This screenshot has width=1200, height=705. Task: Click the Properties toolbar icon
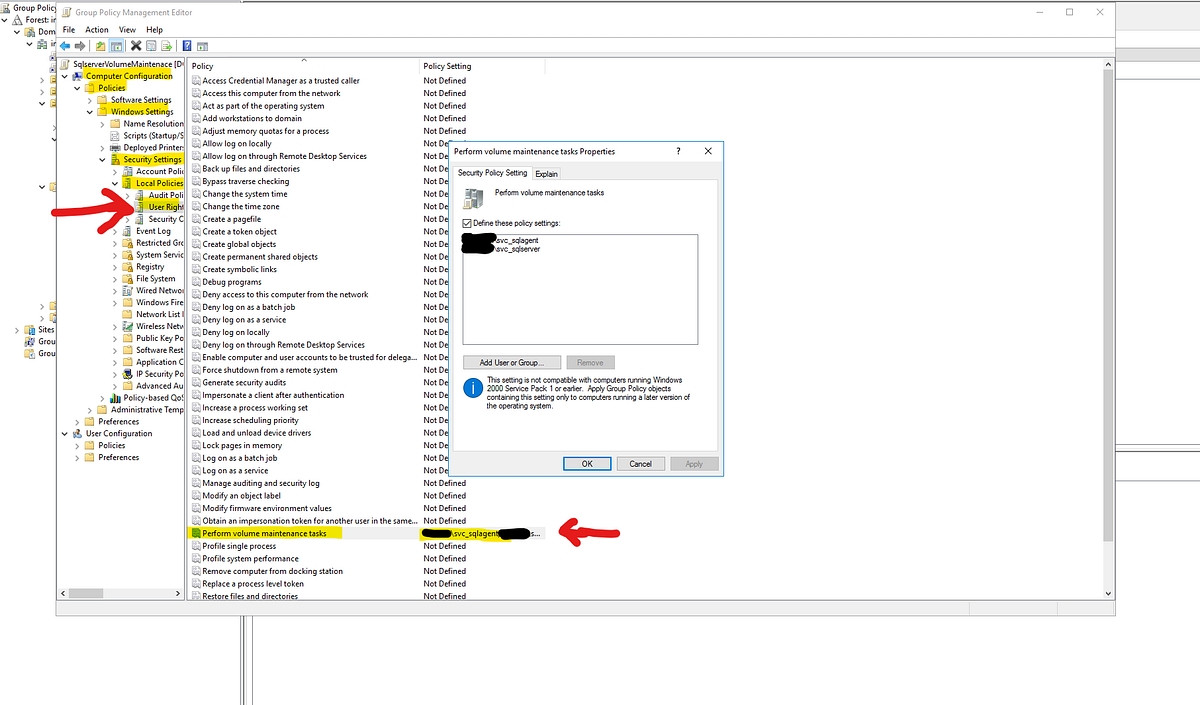[x=150, y=45]
